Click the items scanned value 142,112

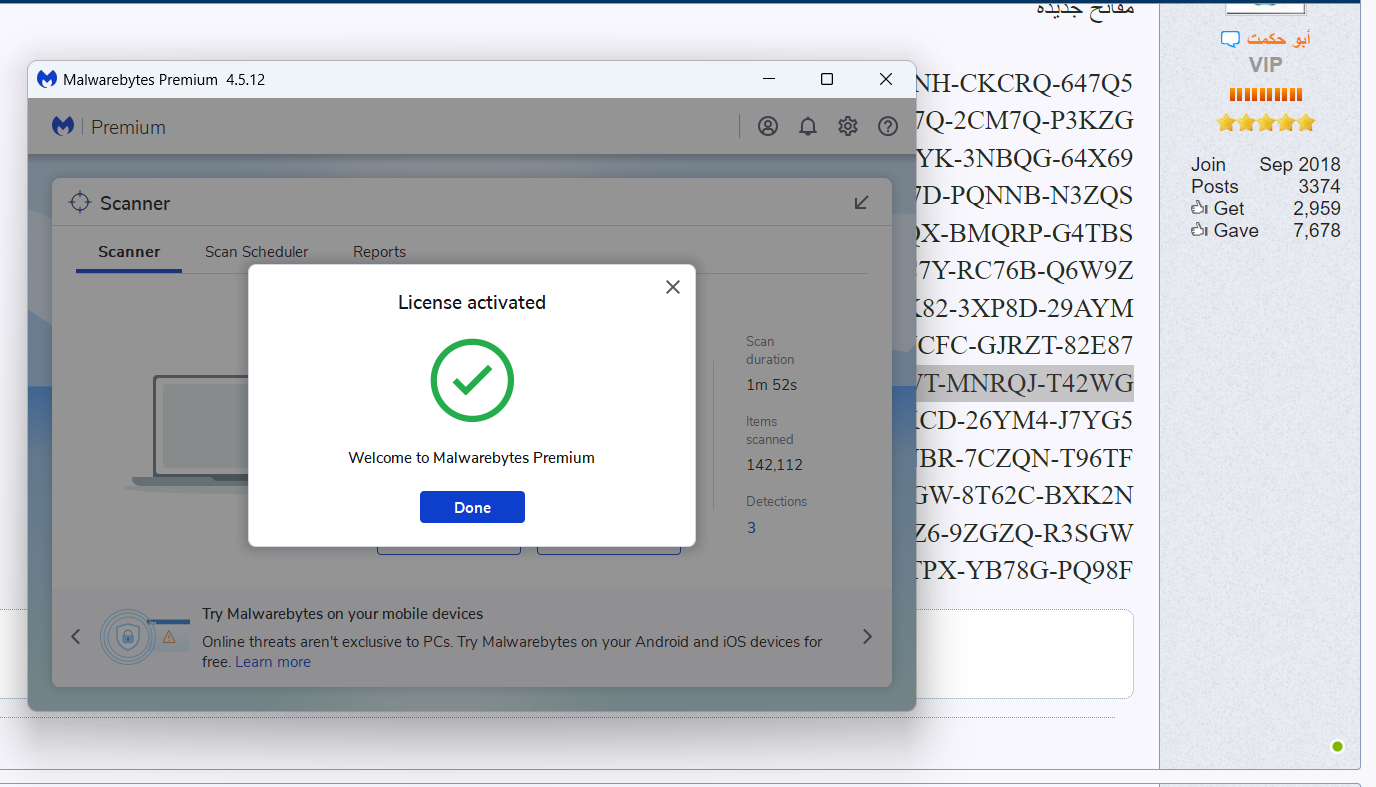click(x=774, y=464)
